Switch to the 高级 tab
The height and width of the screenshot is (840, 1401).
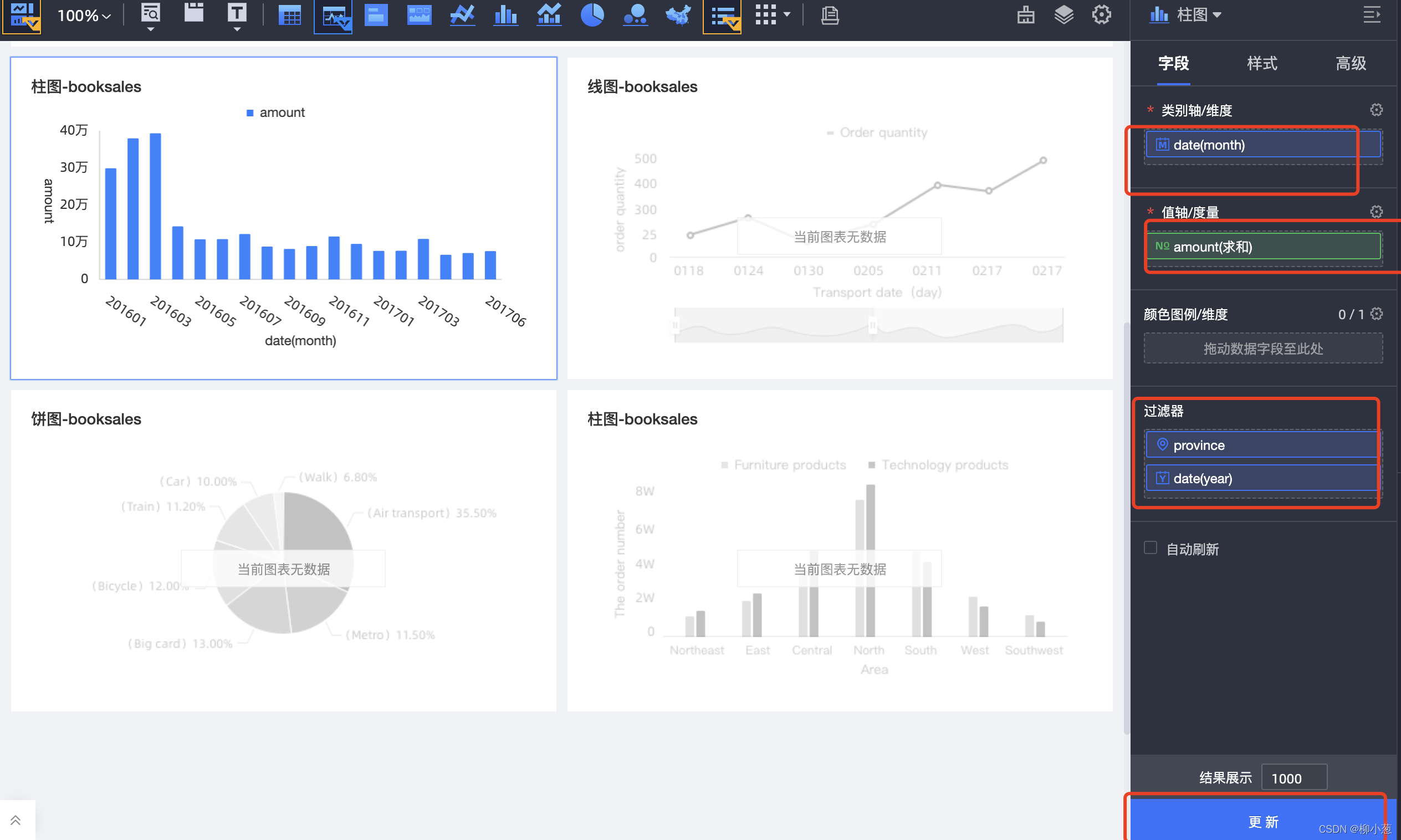(1351, 63)
